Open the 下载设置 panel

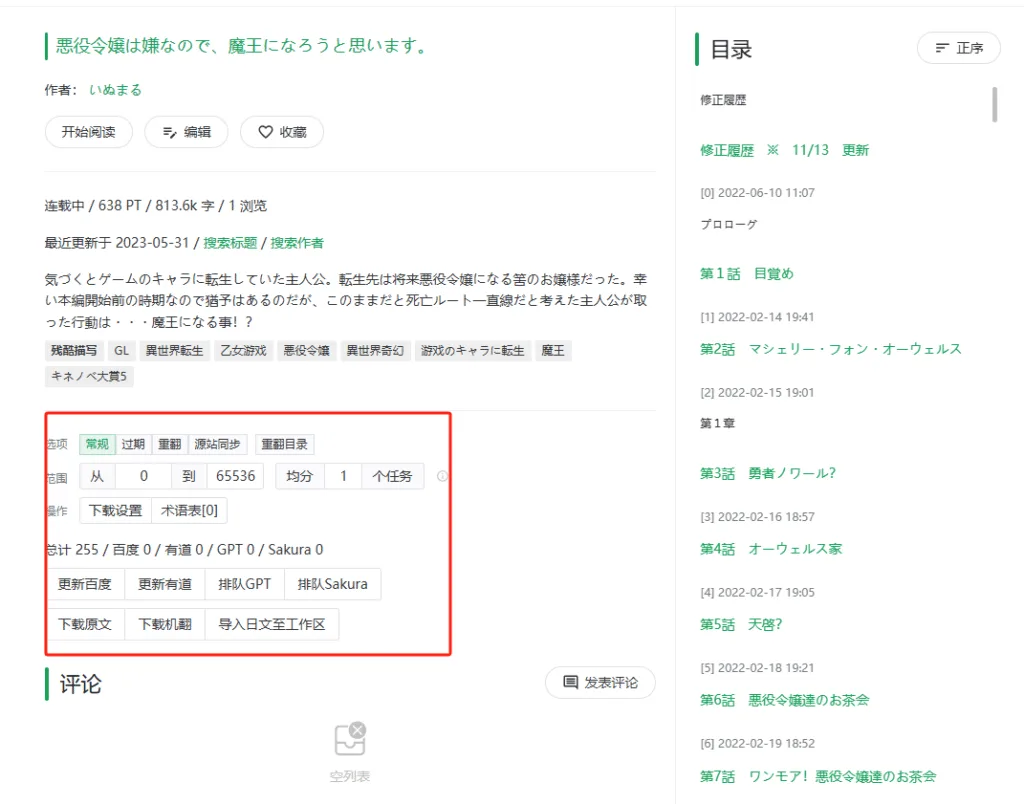(115, 510)
